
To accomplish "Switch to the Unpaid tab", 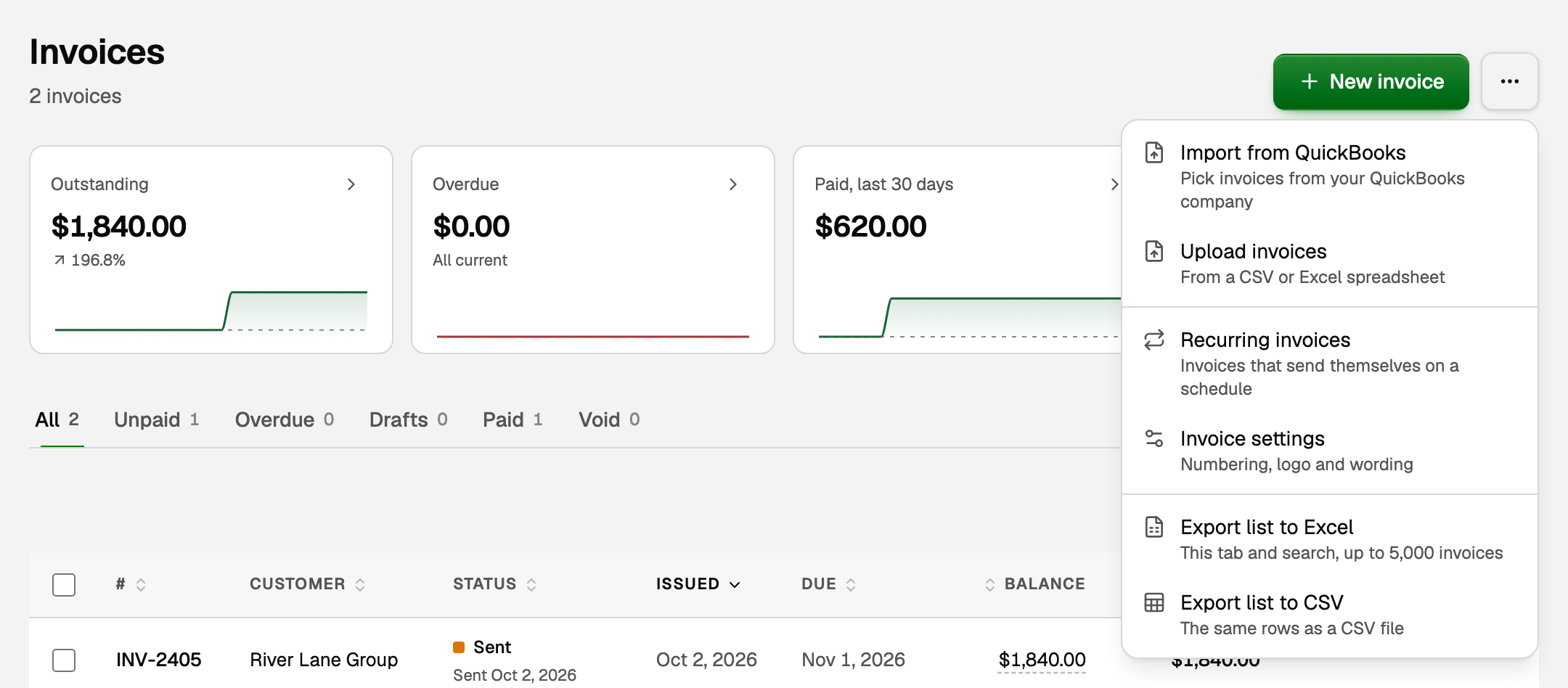I will click(x=156, y=419).
